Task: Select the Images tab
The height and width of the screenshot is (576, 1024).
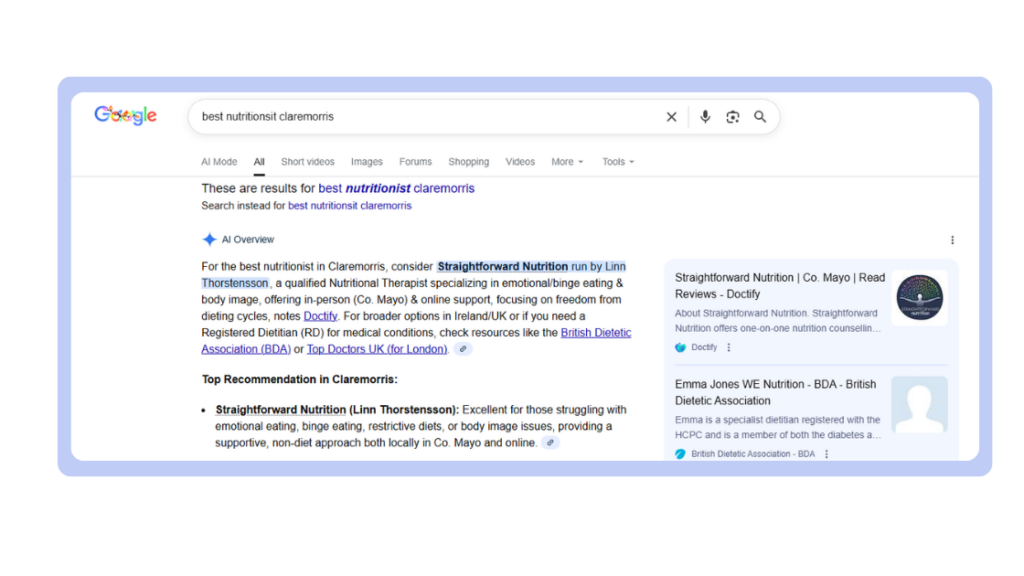Action: (x=366, y=162)
